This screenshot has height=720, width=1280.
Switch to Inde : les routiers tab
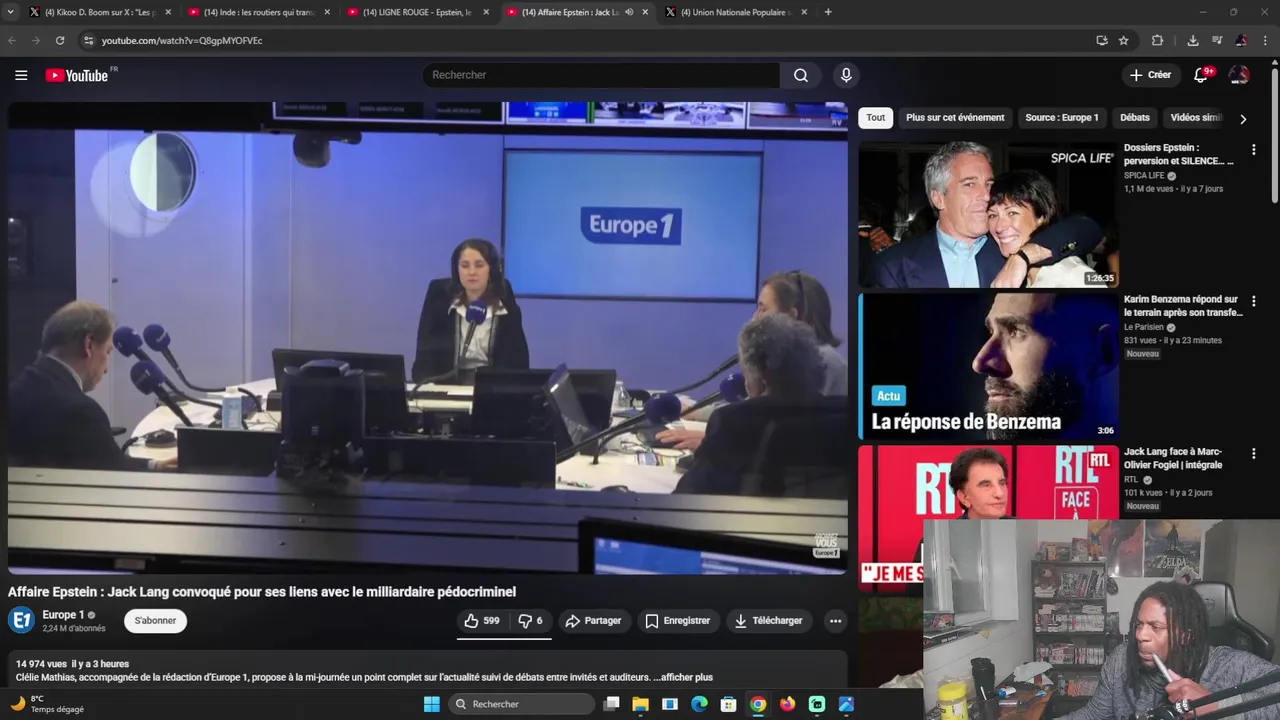tap(258, 12)
